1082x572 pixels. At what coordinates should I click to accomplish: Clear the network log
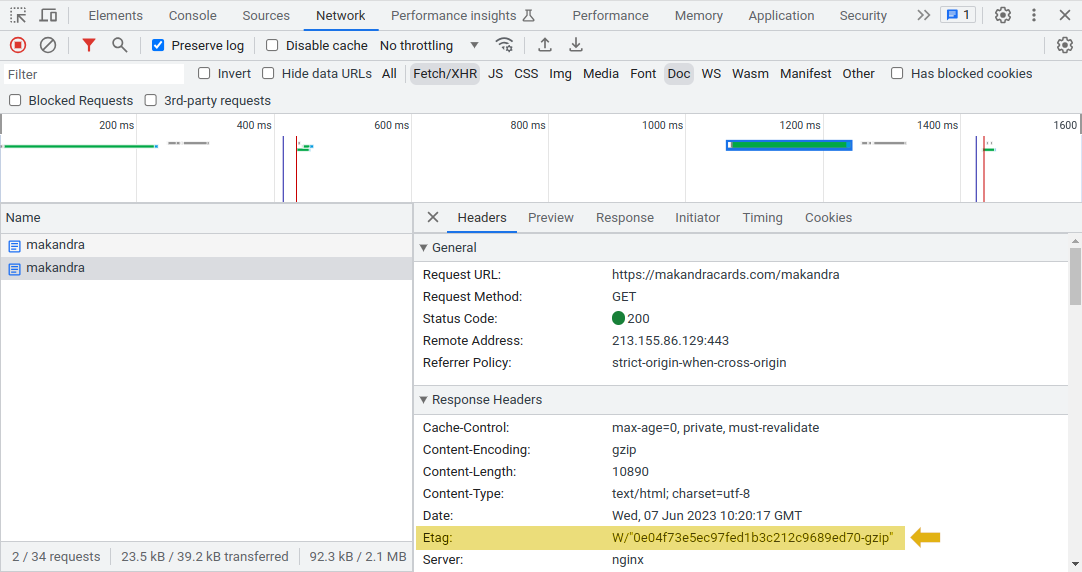(47, 45)
